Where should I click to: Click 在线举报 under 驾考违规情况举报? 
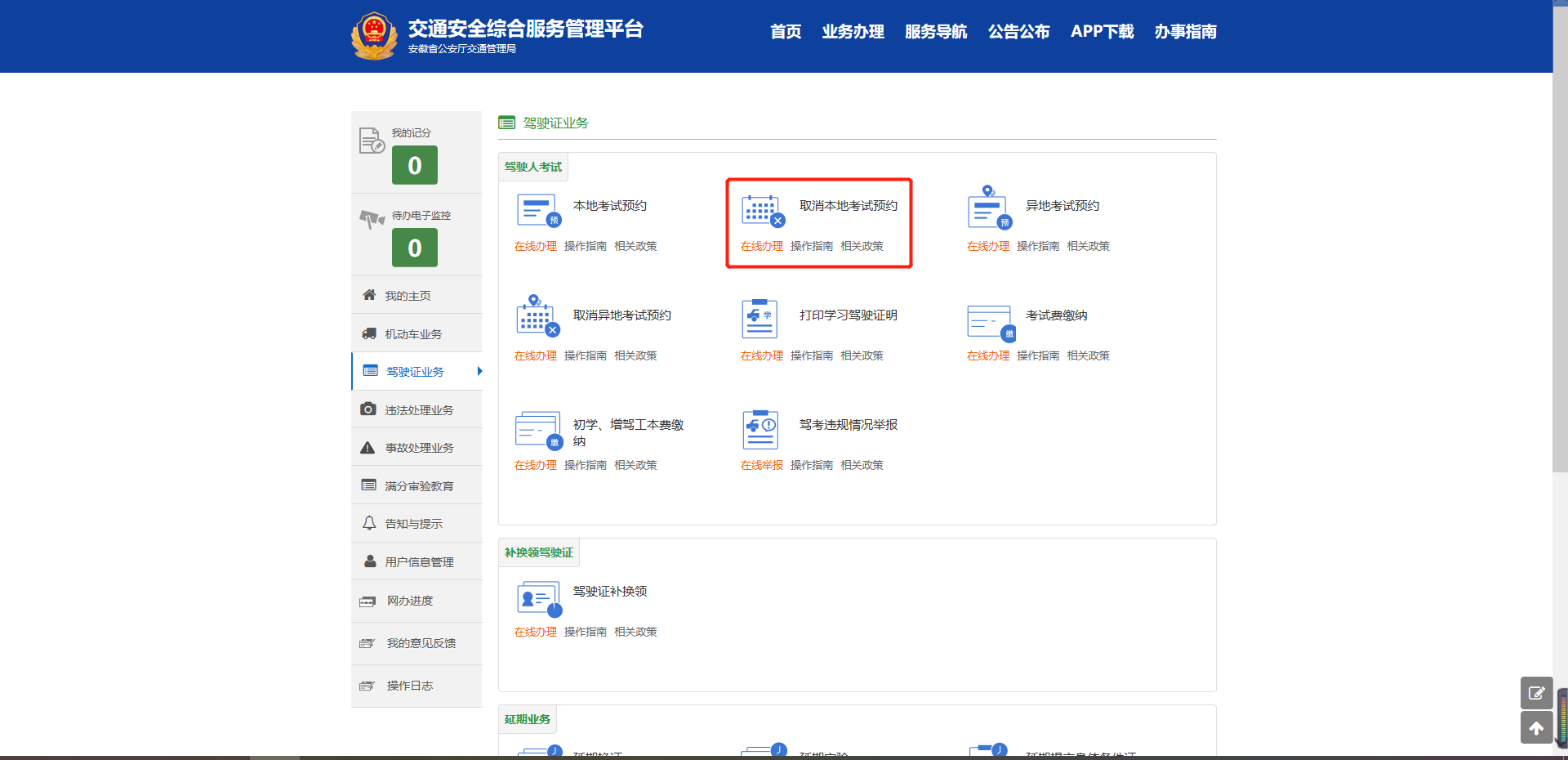(761, 465)
